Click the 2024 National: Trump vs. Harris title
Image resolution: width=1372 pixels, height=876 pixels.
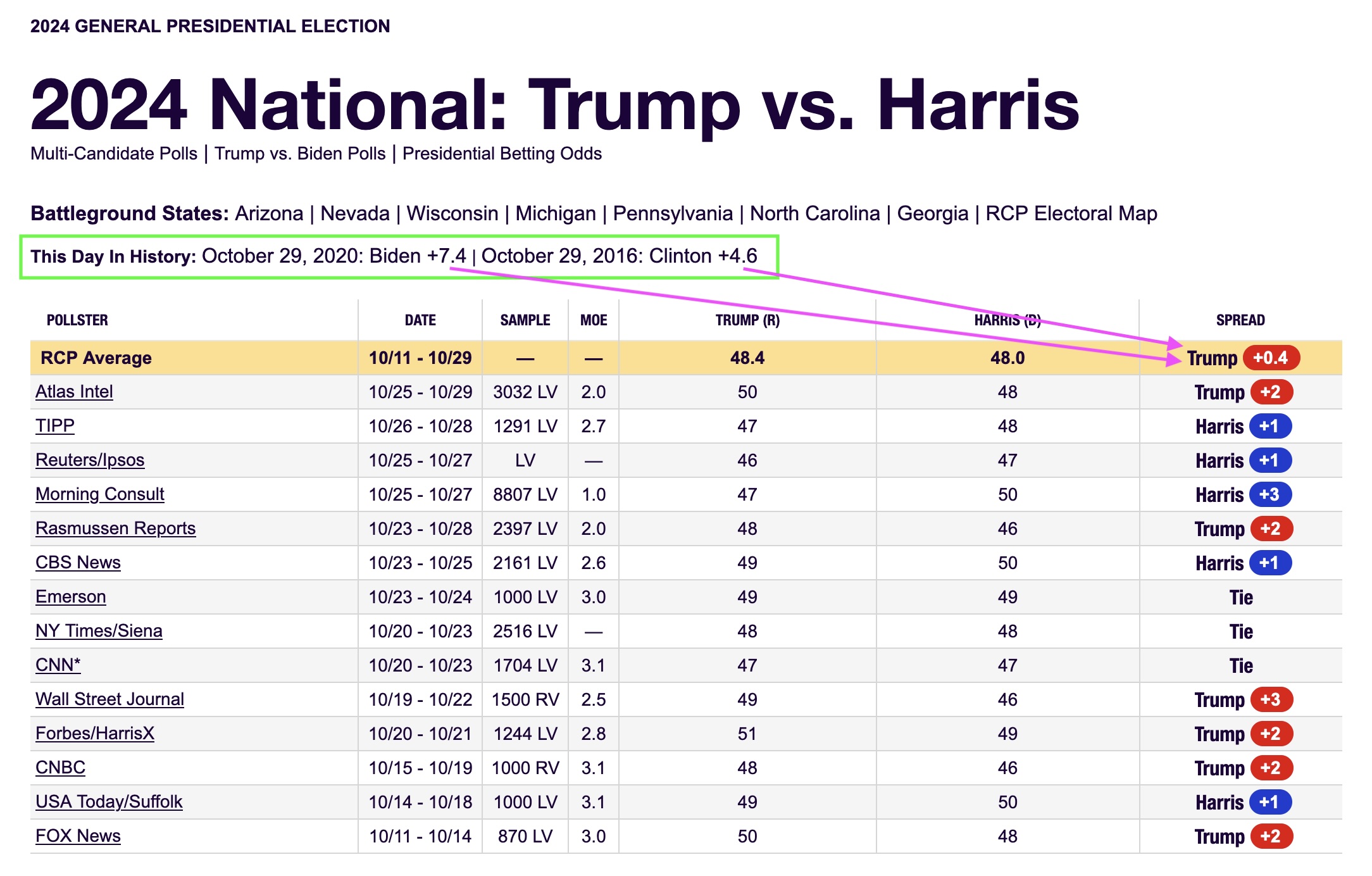pyautogui.click(x=555, y=105)
